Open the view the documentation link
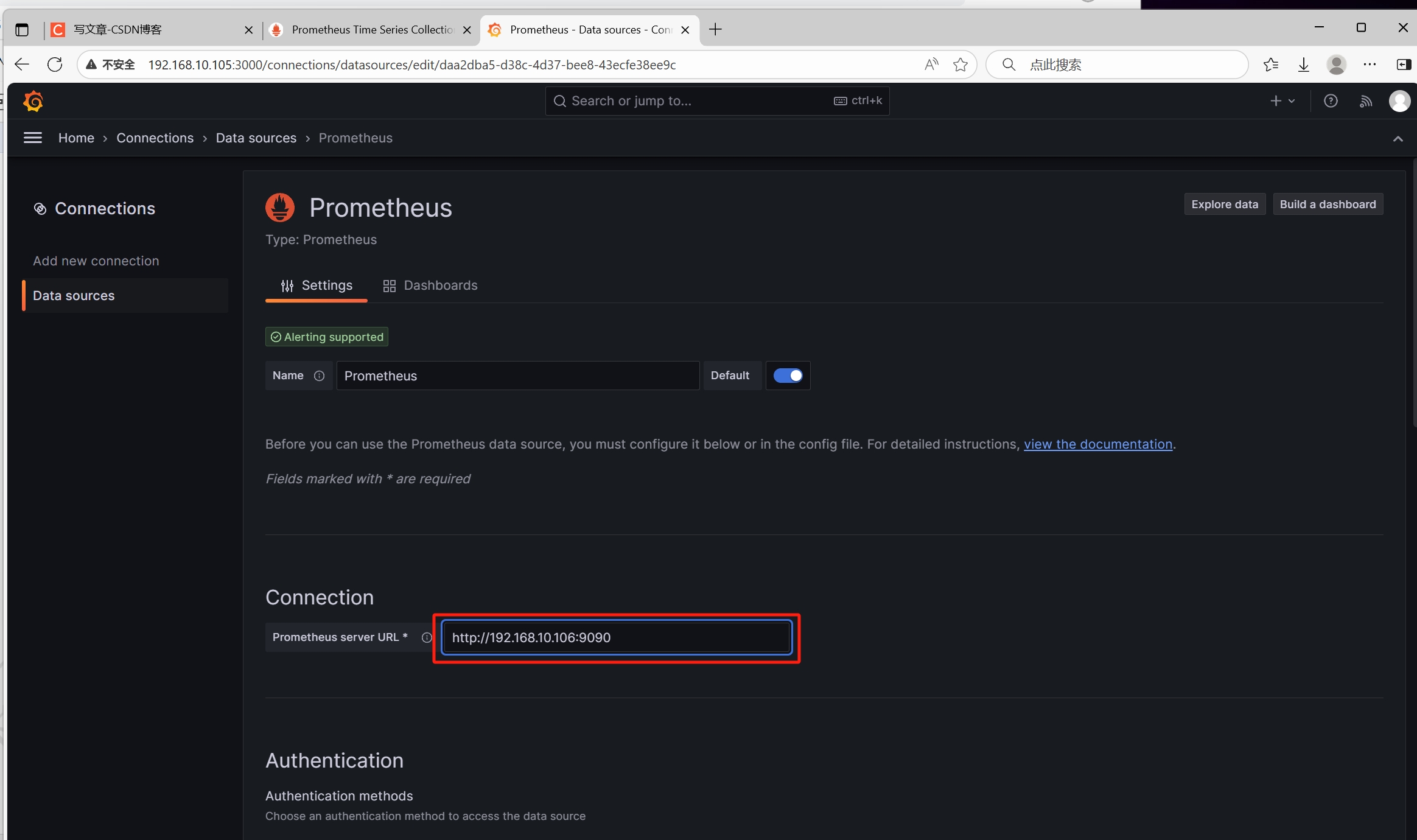The image size is (1417, 840). [1098, 444]
